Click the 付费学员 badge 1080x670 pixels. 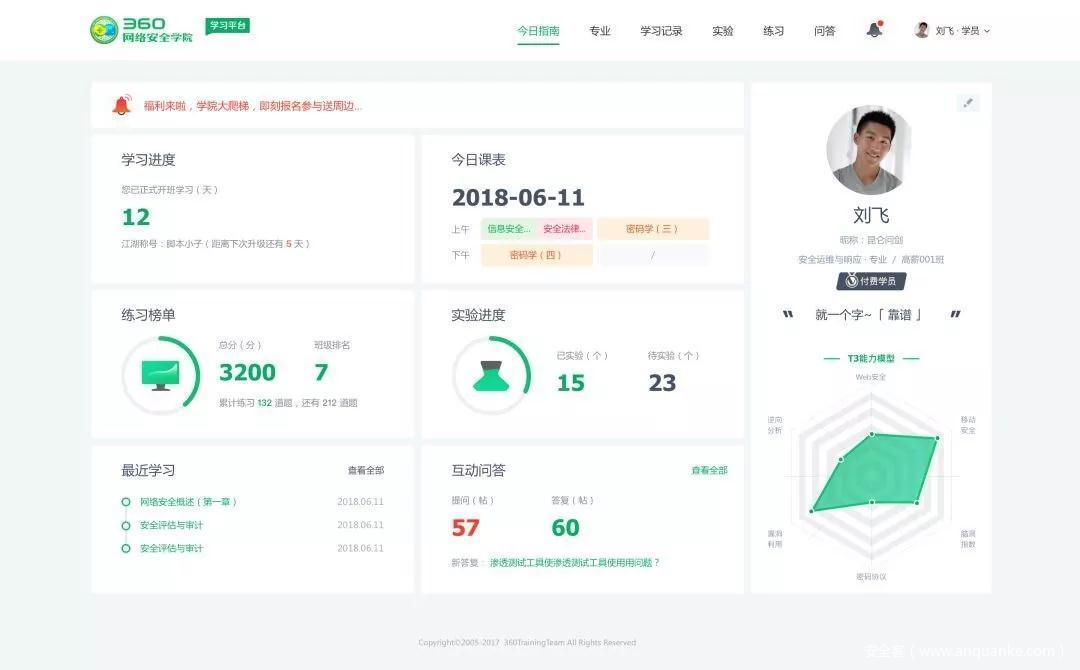coord(871,281)
